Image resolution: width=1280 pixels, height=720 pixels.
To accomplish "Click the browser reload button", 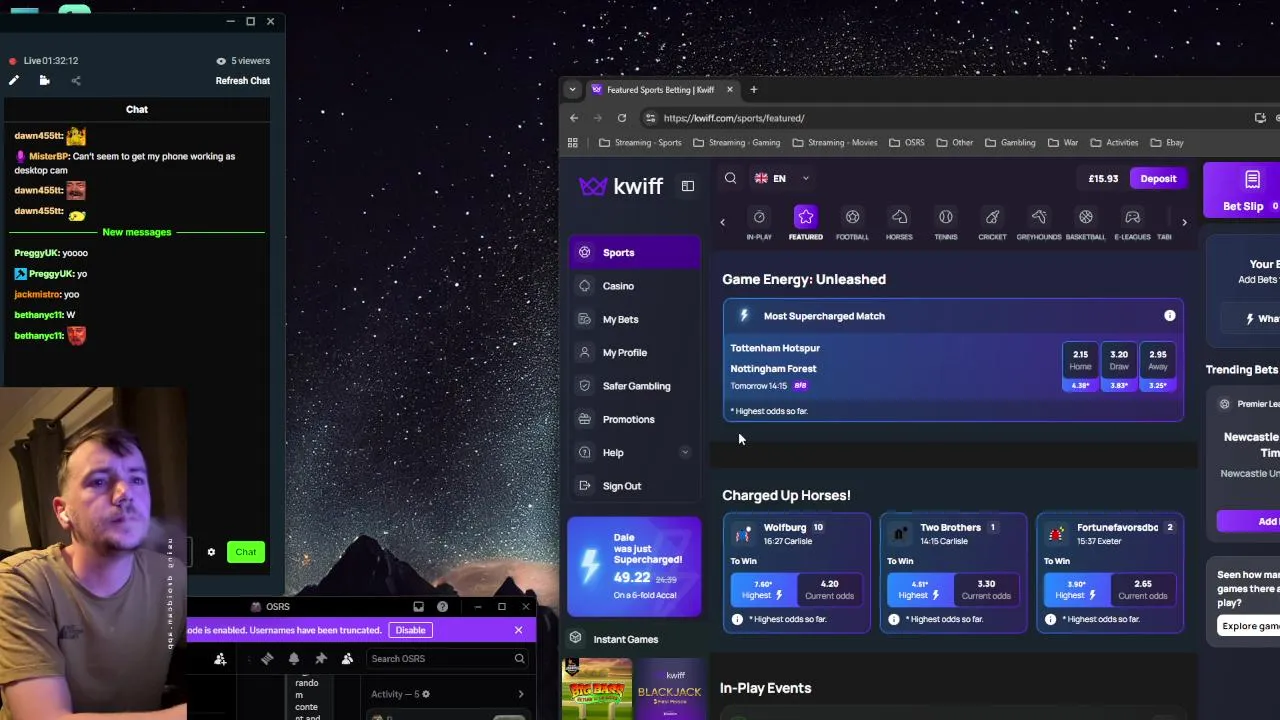I will click(621, 118).
